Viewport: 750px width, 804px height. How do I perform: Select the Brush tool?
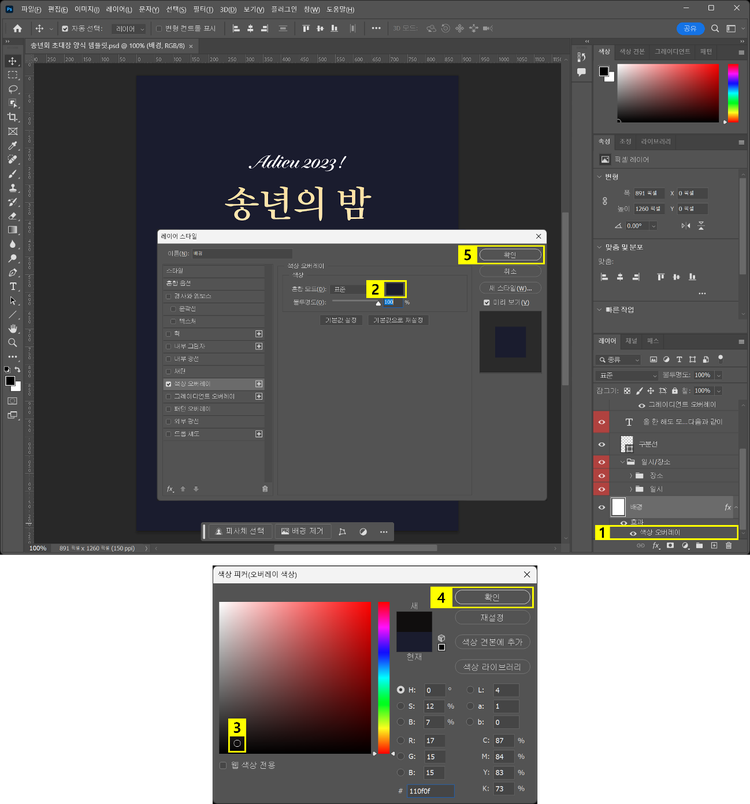pos(12,174)
